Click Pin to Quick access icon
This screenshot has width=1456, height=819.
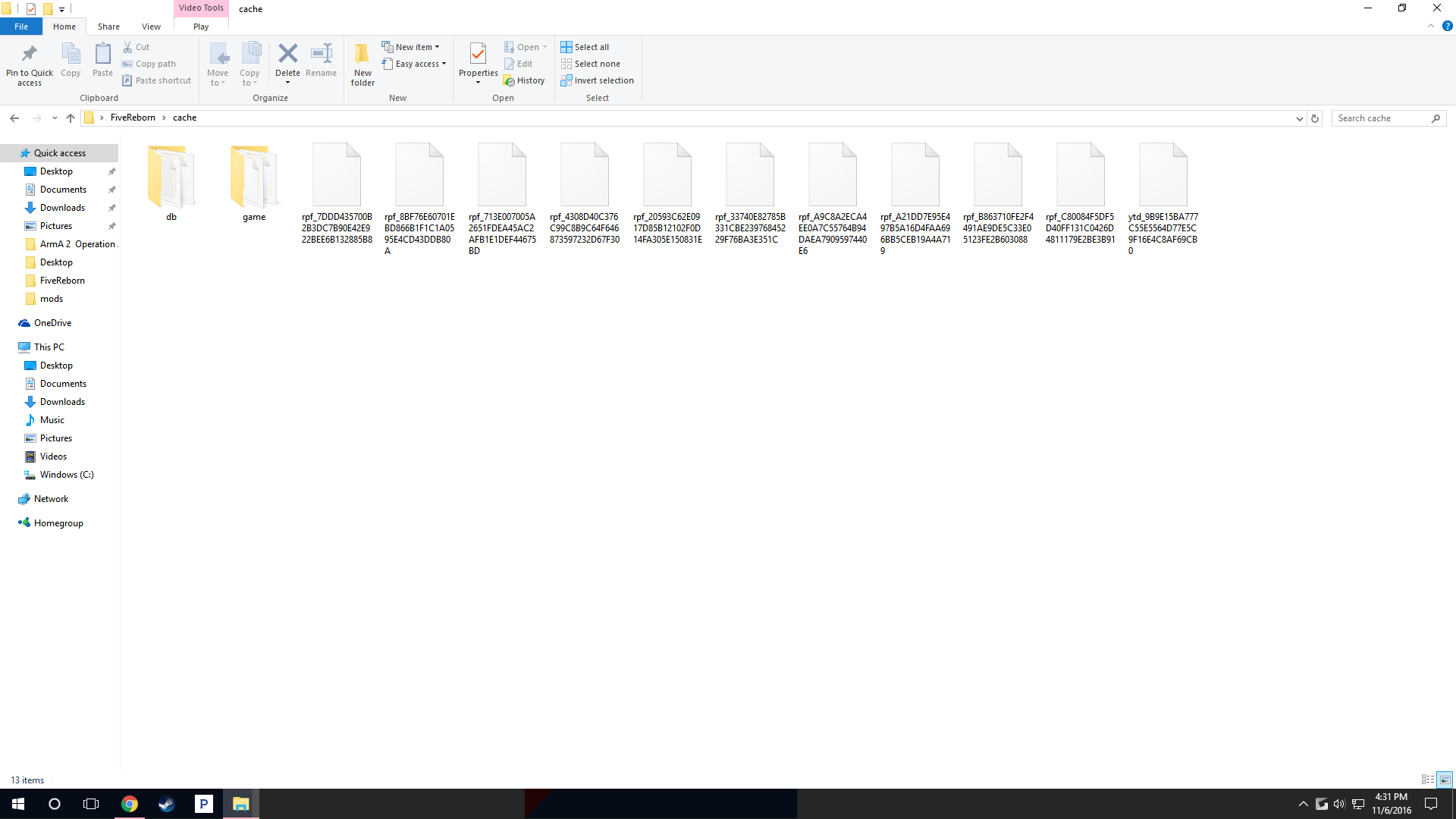tap(30, 55)
